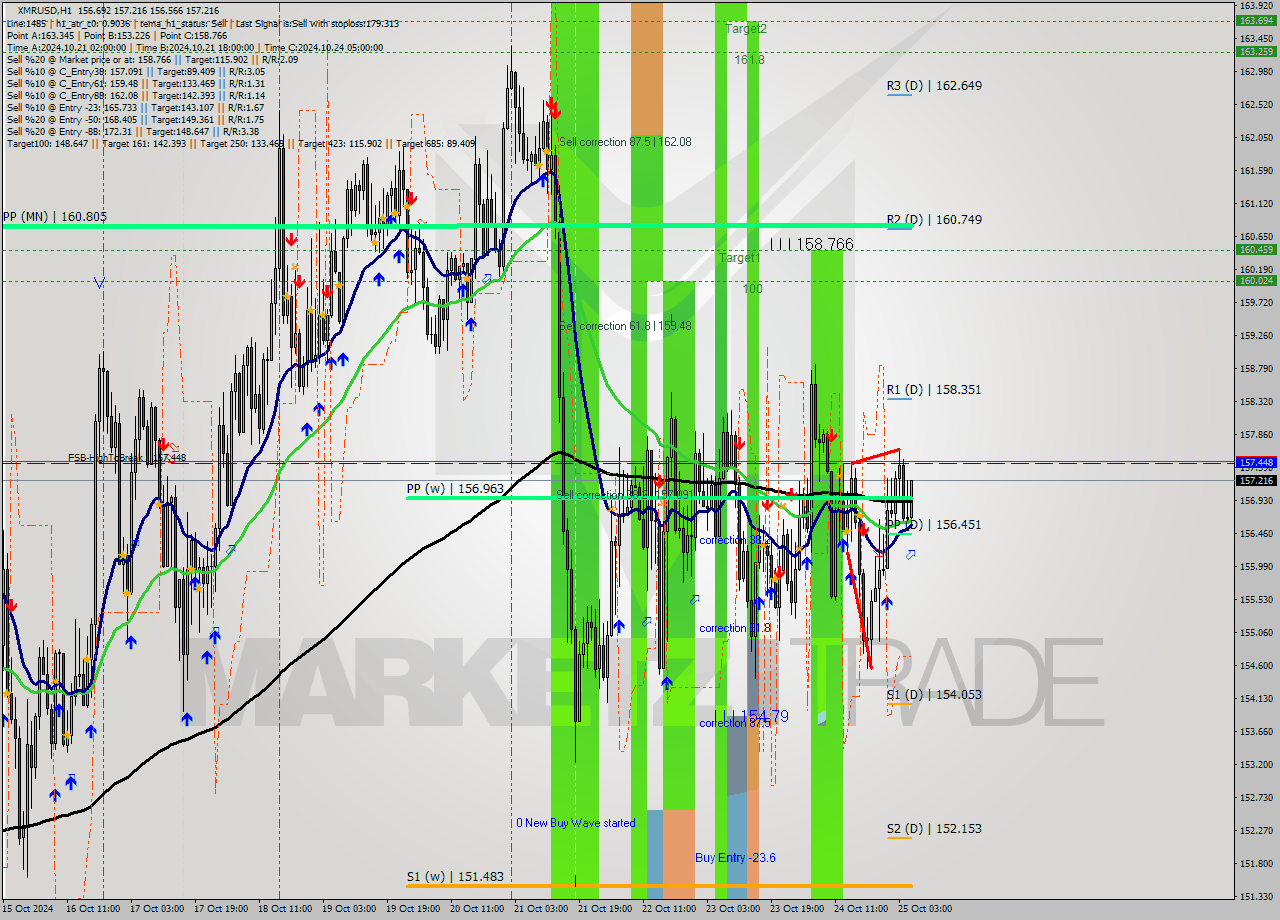Image resolution: width=1280 pixels, height=920 pixels.
Task: Click the 23 Oct 19:00 time axis label
Action: (796, 909)
